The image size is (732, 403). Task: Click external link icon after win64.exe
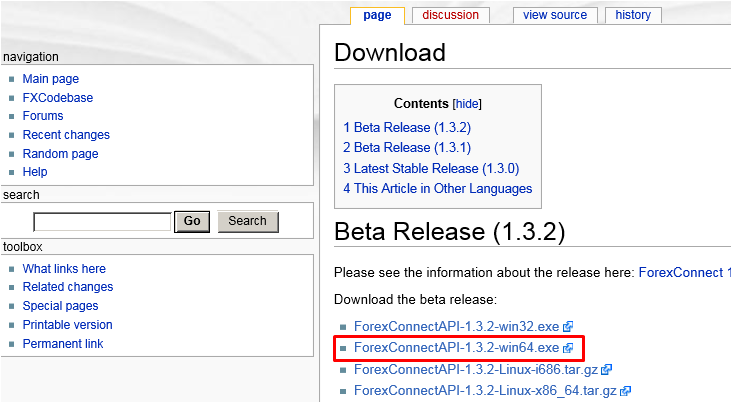point(568,348)
